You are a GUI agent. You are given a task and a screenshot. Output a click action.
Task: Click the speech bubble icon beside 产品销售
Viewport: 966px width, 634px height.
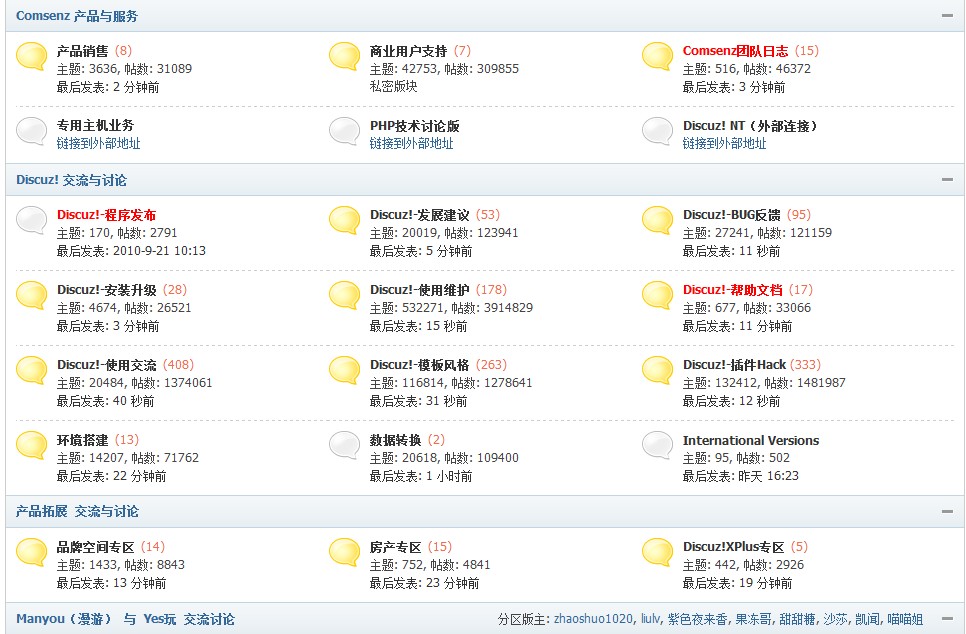pos(31,57)
